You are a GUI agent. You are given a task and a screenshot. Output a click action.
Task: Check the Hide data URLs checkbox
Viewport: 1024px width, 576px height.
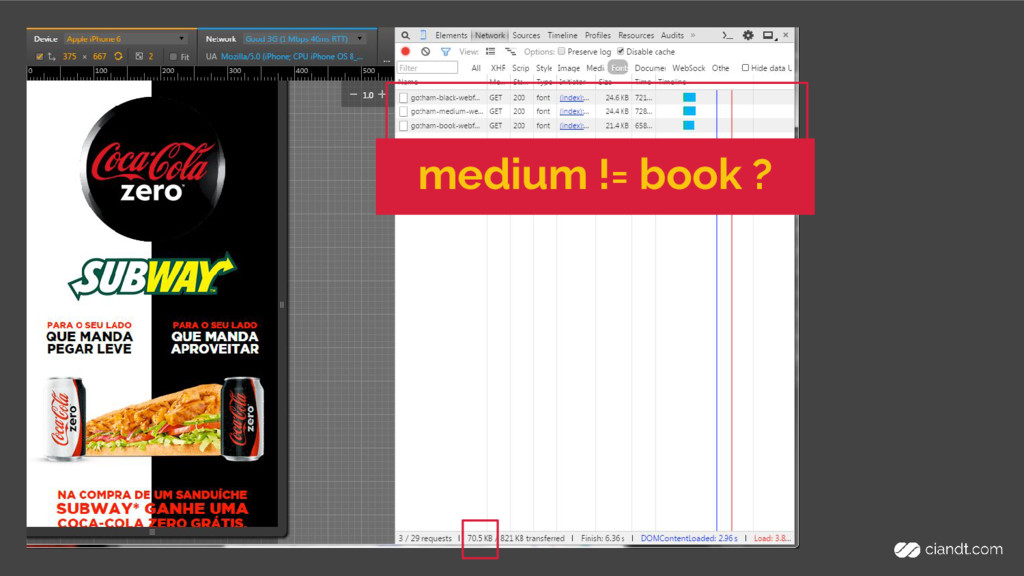[745, 67]
